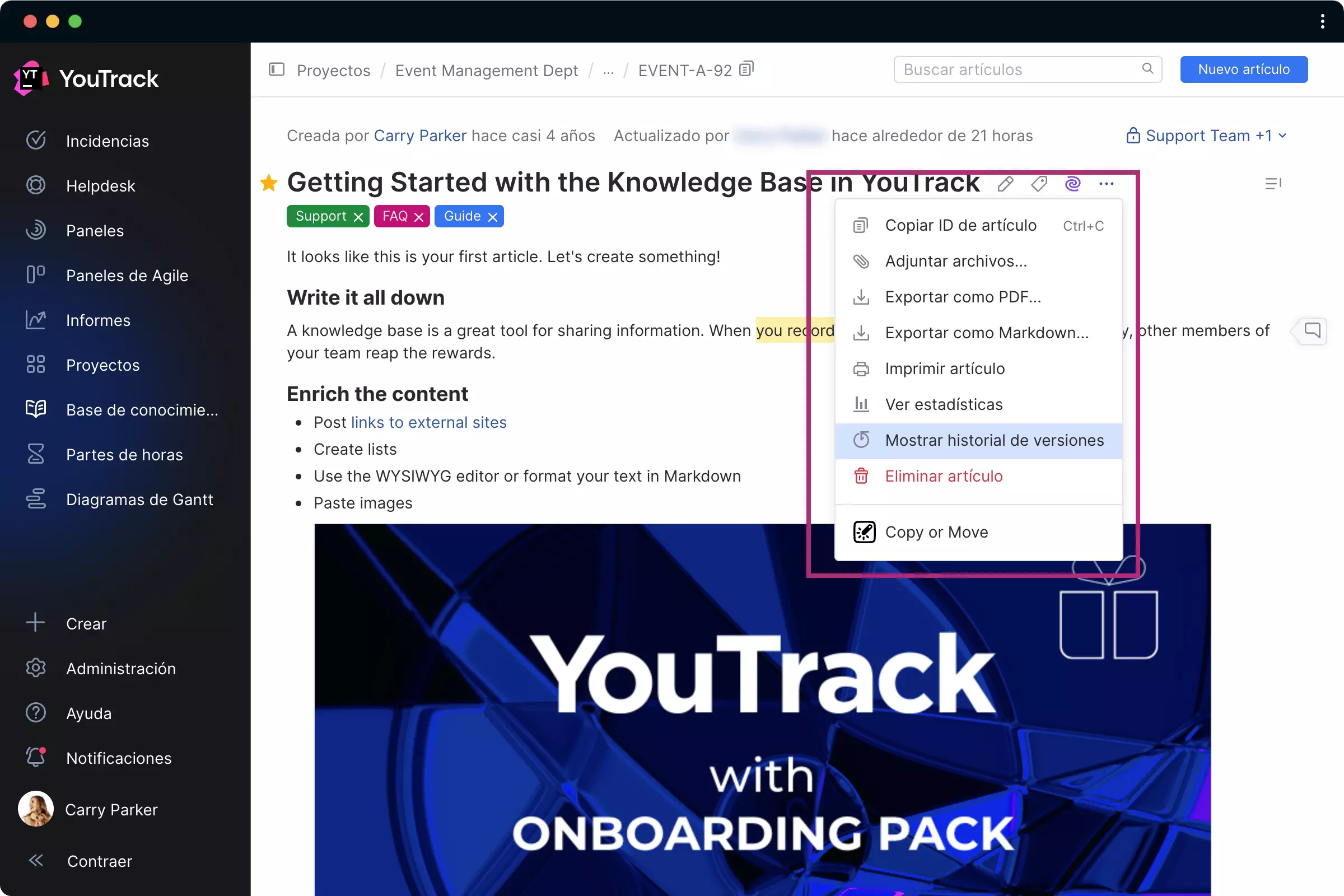Click the pencil edit article icon
Image resolution: width=1344 pixels, height=896 pixels.
tap(1005, 184)
